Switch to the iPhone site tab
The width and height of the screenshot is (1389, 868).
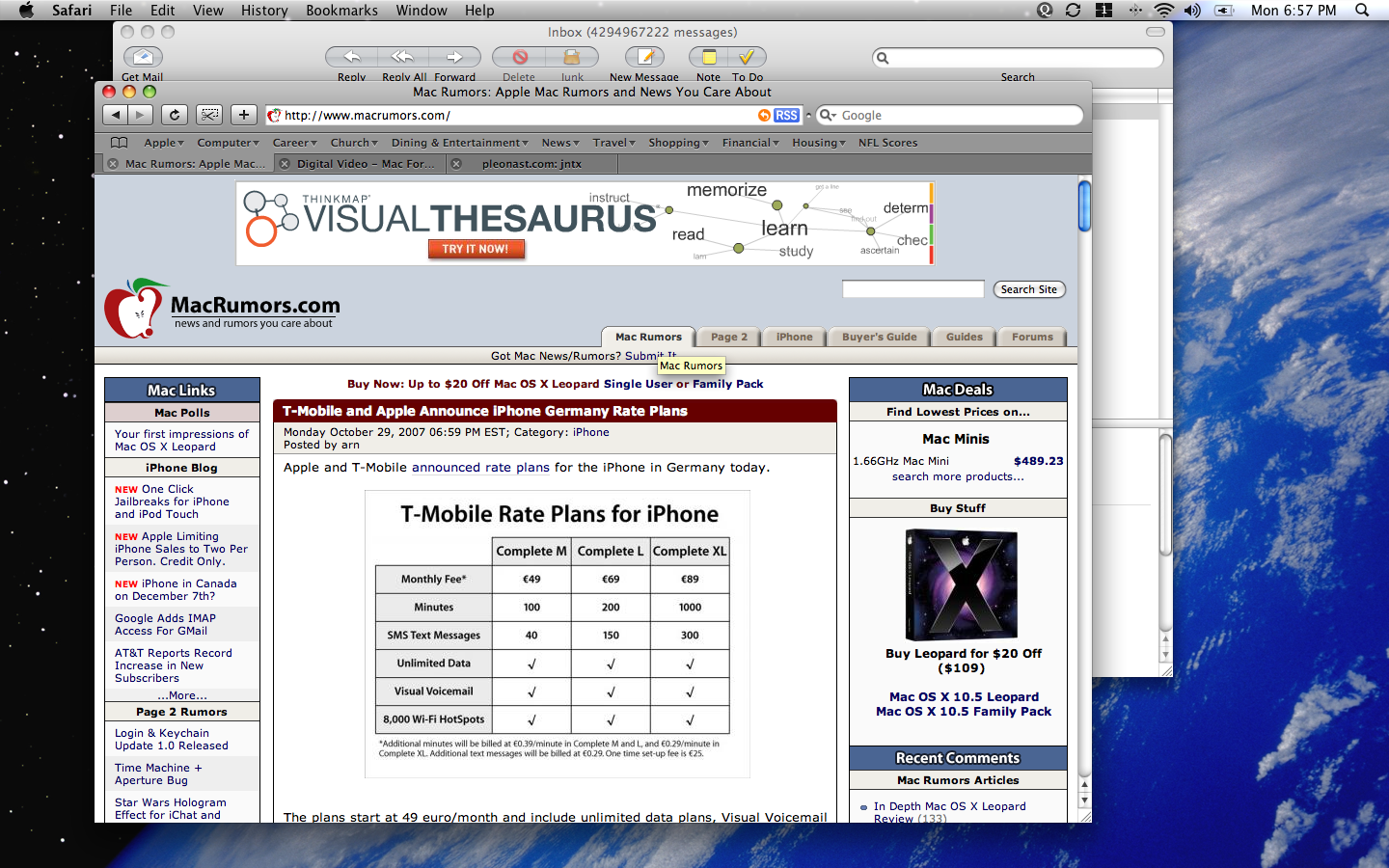795,338
